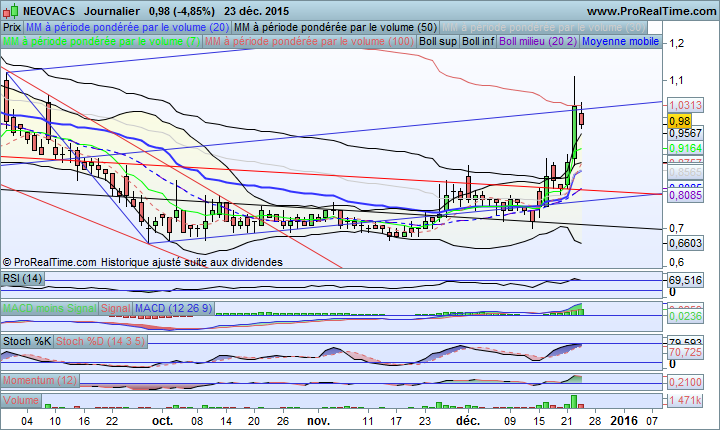This screenshot has width=720, height=430.
Task: Open the RSI (14) indicator label
Action: [22, 278]
